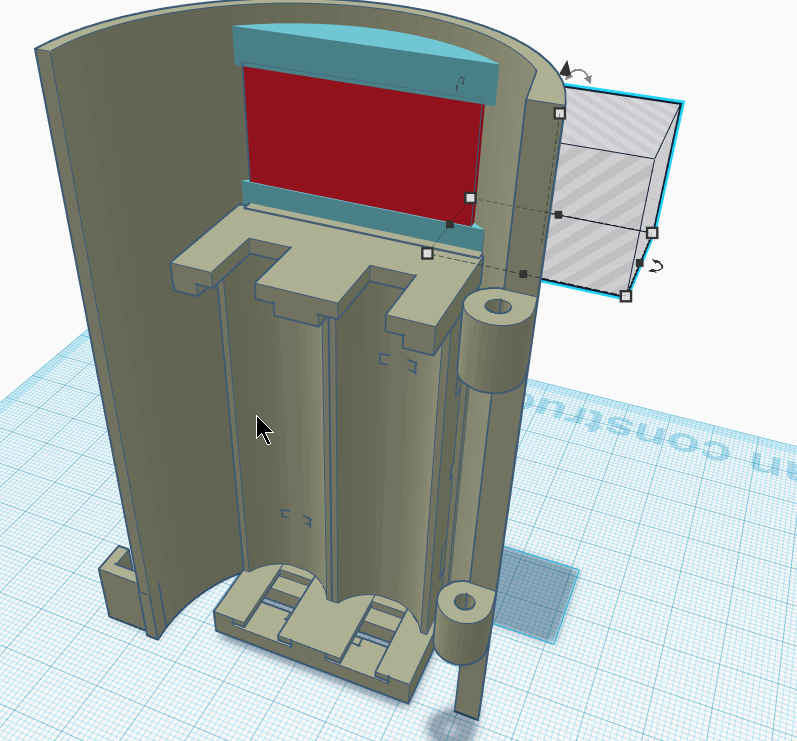The width and height of the screenshot is (797, 741).
Task: Click the white handle at the red panel's lower-right corner
Action: [470, 198]
